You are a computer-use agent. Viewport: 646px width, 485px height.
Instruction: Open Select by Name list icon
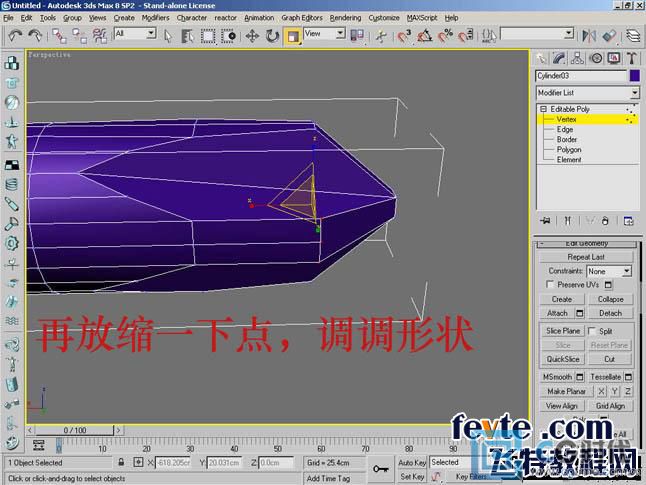[x=187, y=36]
